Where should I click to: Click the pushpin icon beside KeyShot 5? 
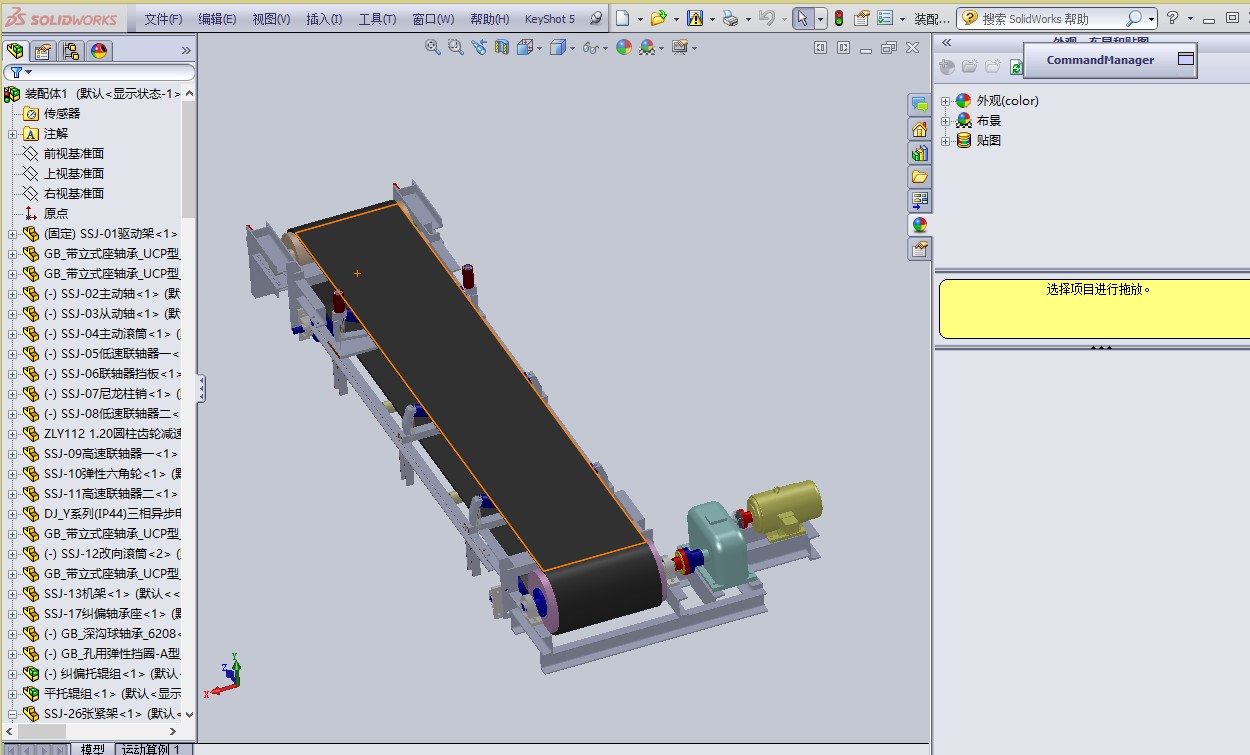596,18
